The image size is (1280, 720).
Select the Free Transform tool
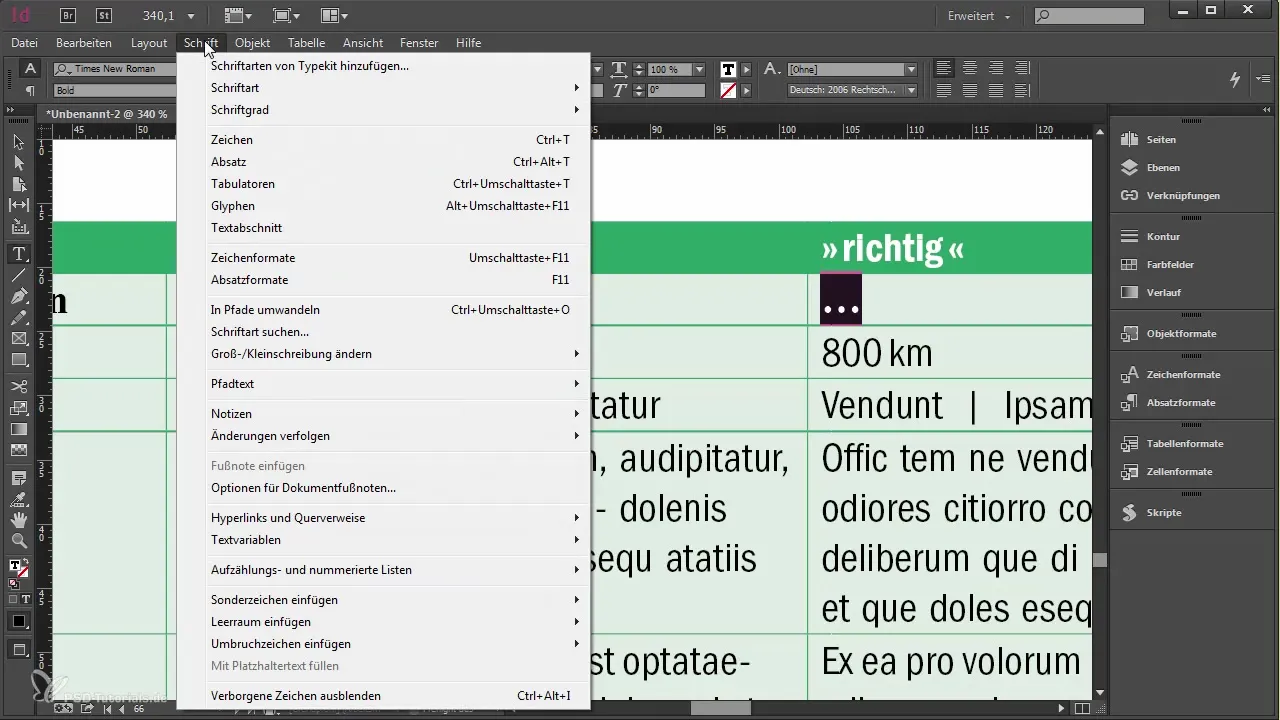point(19,408)
